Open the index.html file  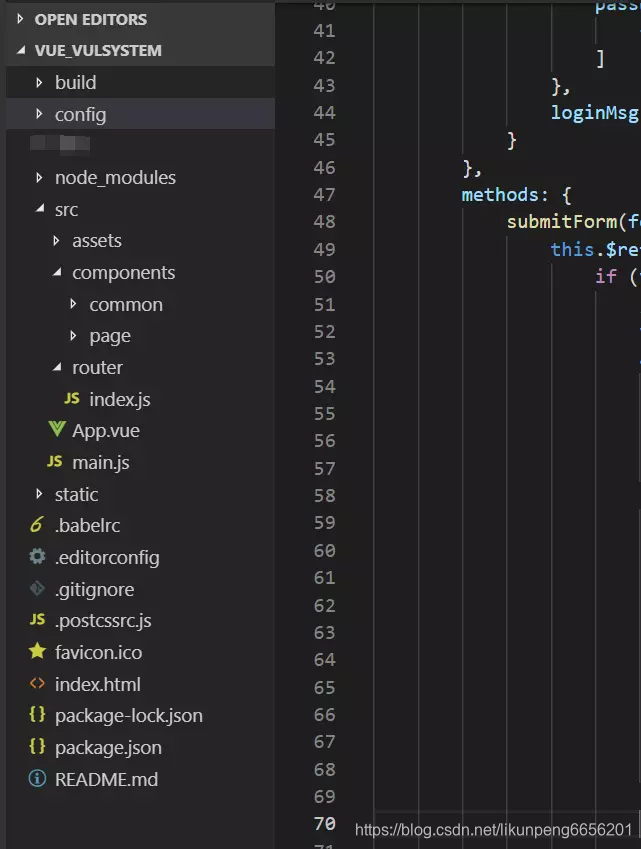97,684
